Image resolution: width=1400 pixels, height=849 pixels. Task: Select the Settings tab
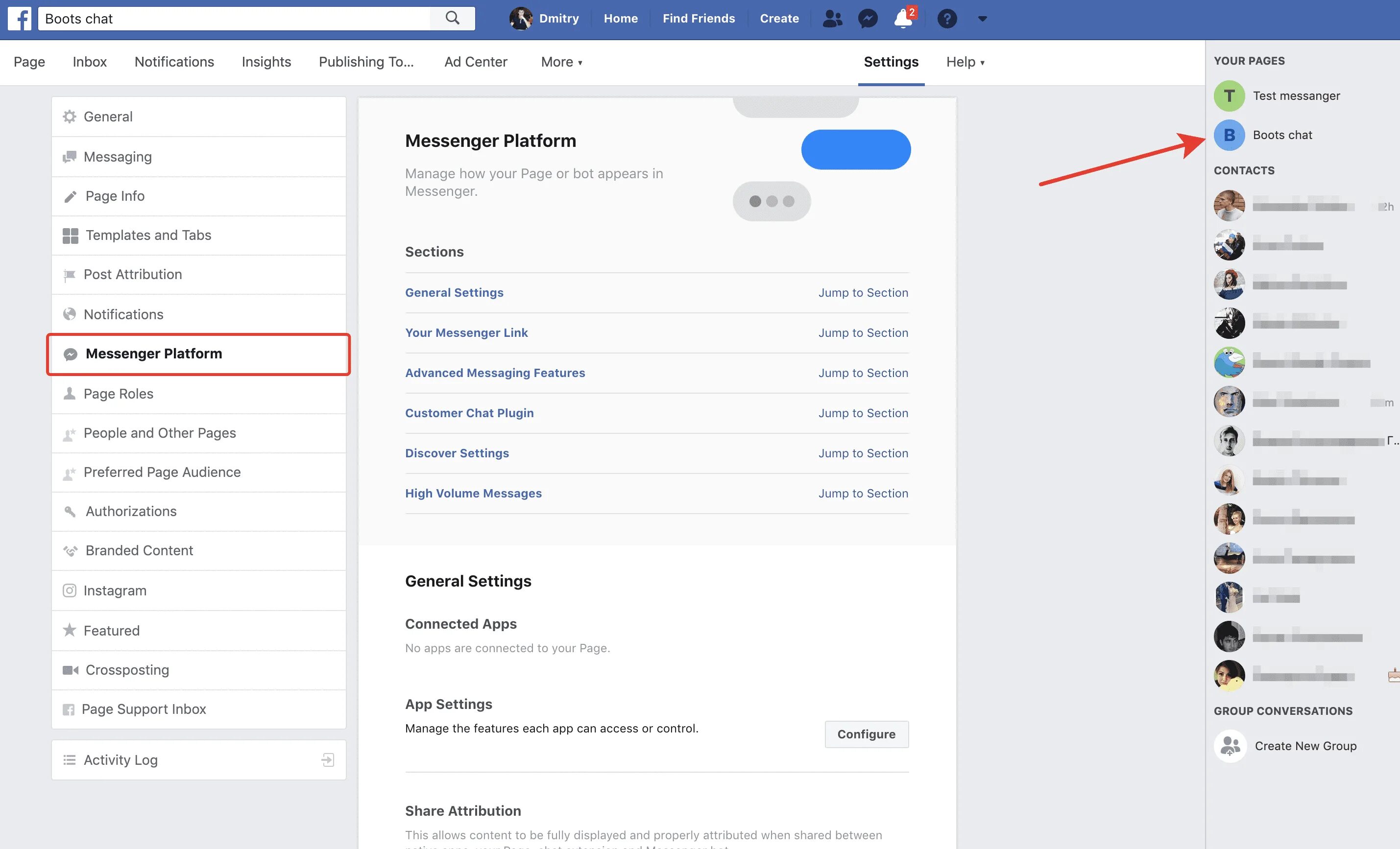(x=891, y=62)
